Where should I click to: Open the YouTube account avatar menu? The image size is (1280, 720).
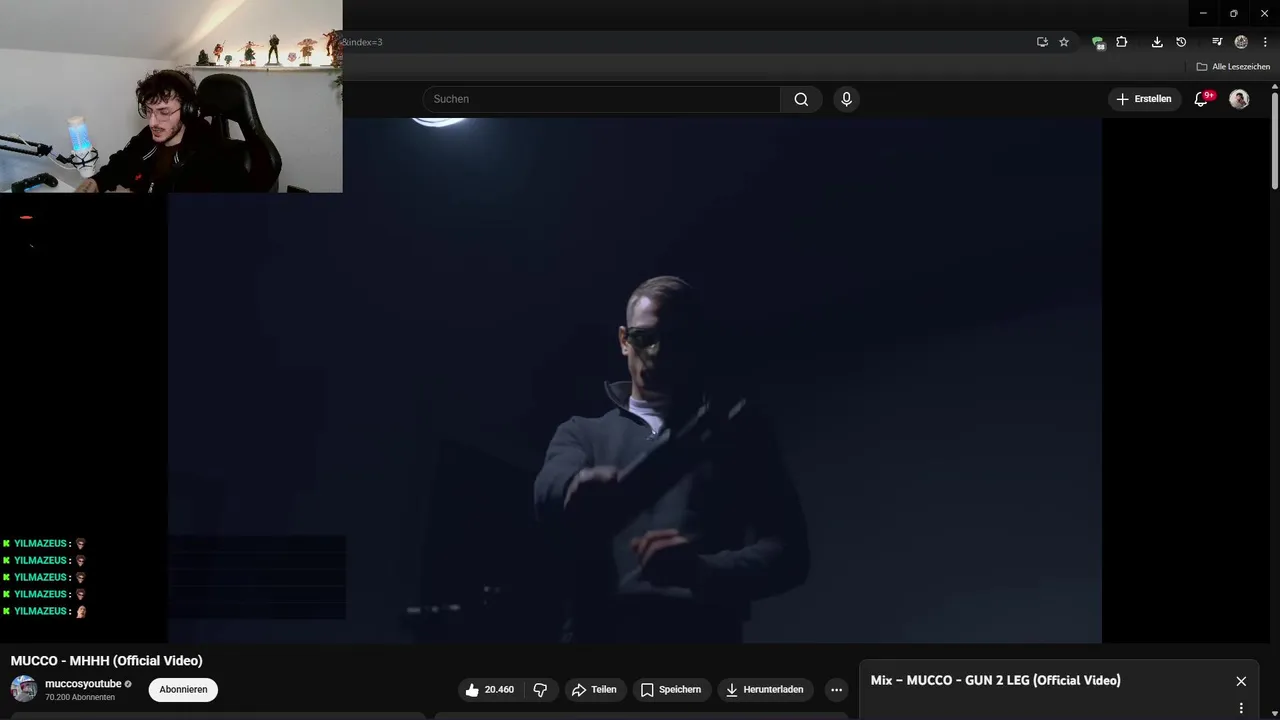(1239, 99)
